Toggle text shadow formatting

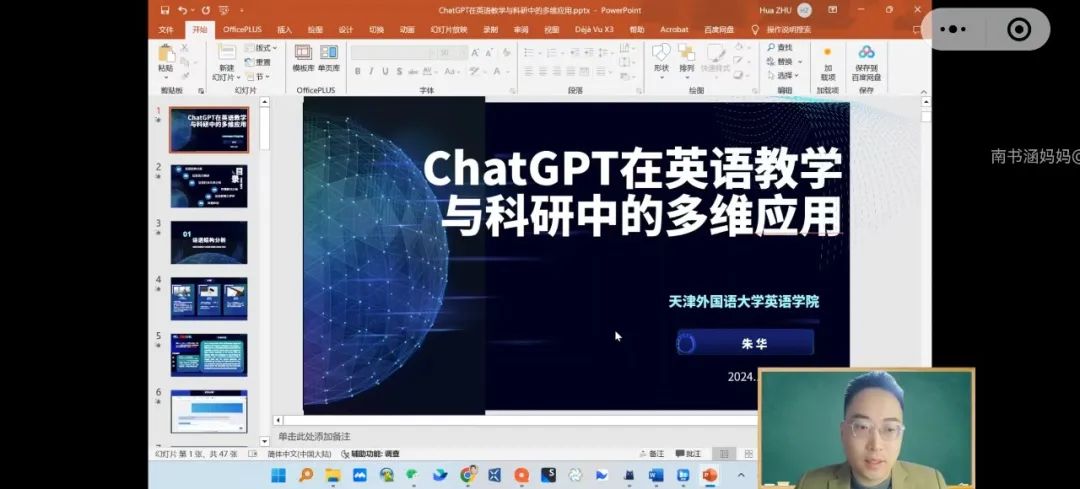(x=399, y=71)
